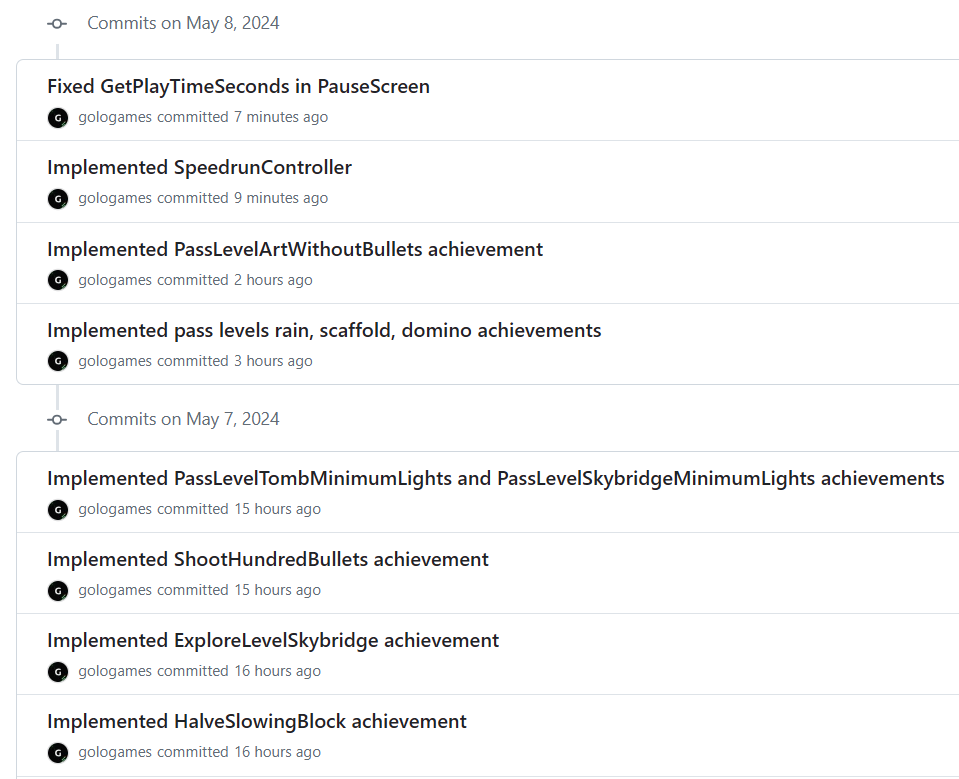Image resolution: width=959 pixels, height=779 pixels.
Task: Open ShootHundredBullets achievement commit
Action: 268,559
